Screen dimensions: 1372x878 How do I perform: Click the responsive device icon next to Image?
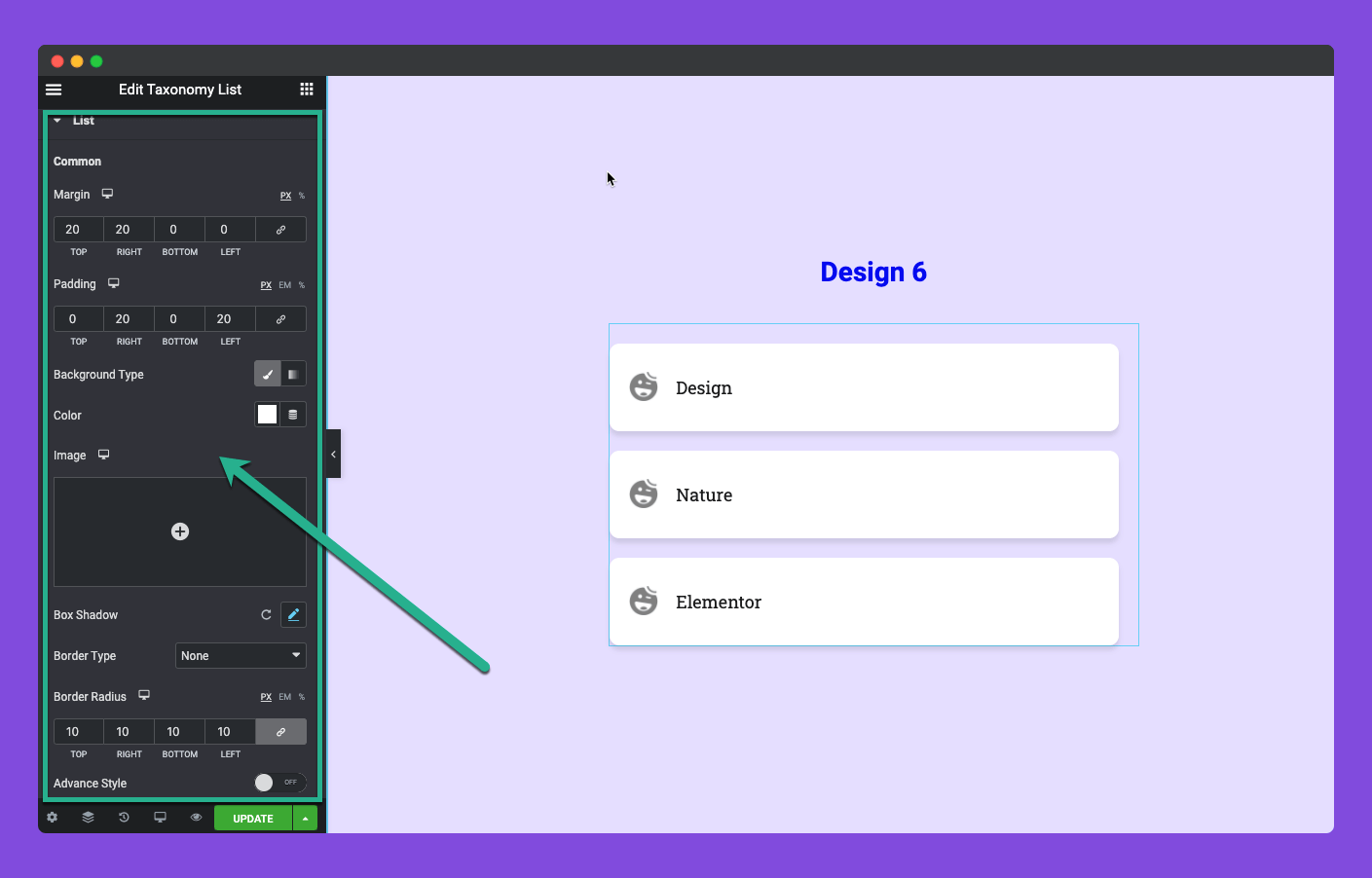point(103,455)
